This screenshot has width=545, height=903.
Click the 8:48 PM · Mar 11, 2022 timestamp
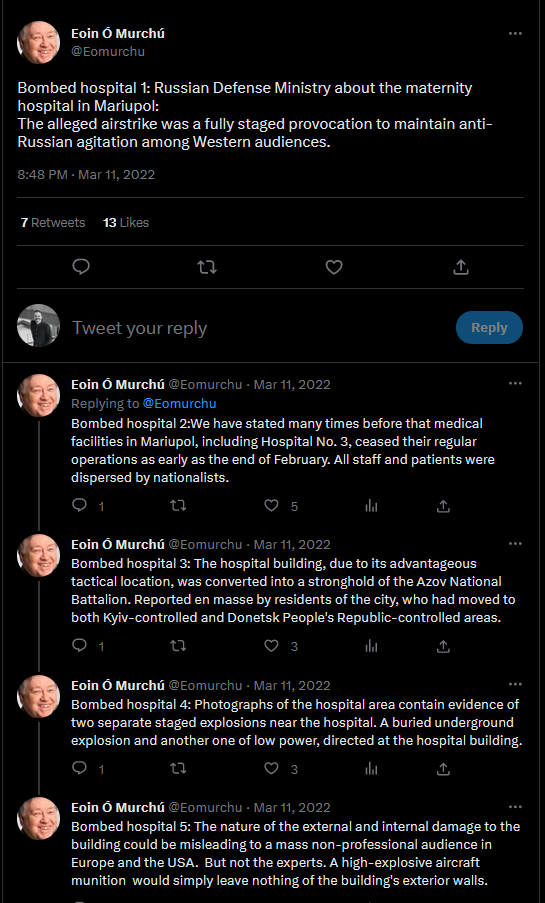(86, 174)
